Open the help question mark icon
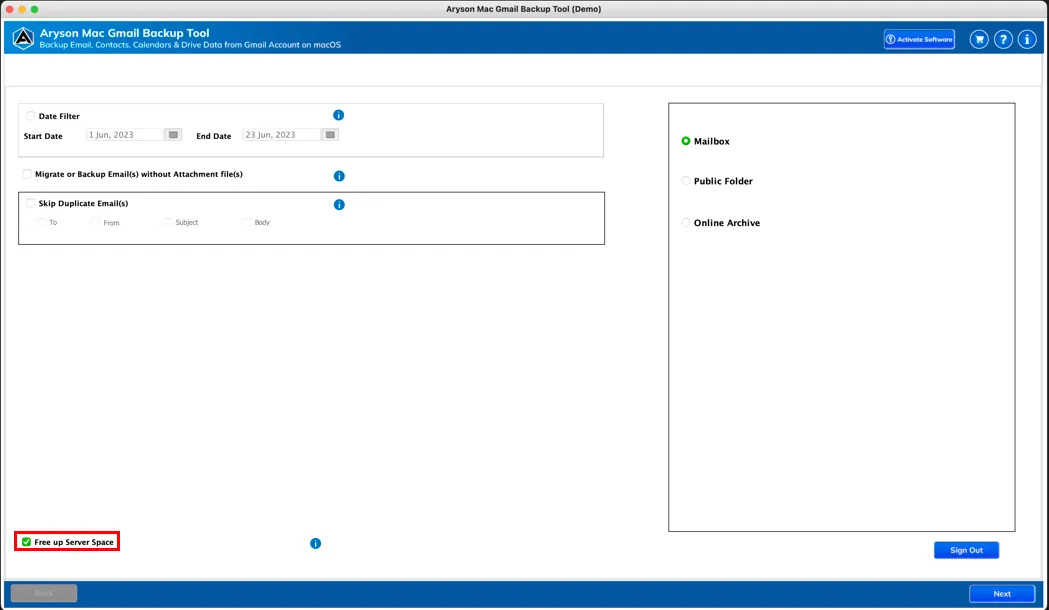This screenshot has width=1049, height=610. point(1003,39)
